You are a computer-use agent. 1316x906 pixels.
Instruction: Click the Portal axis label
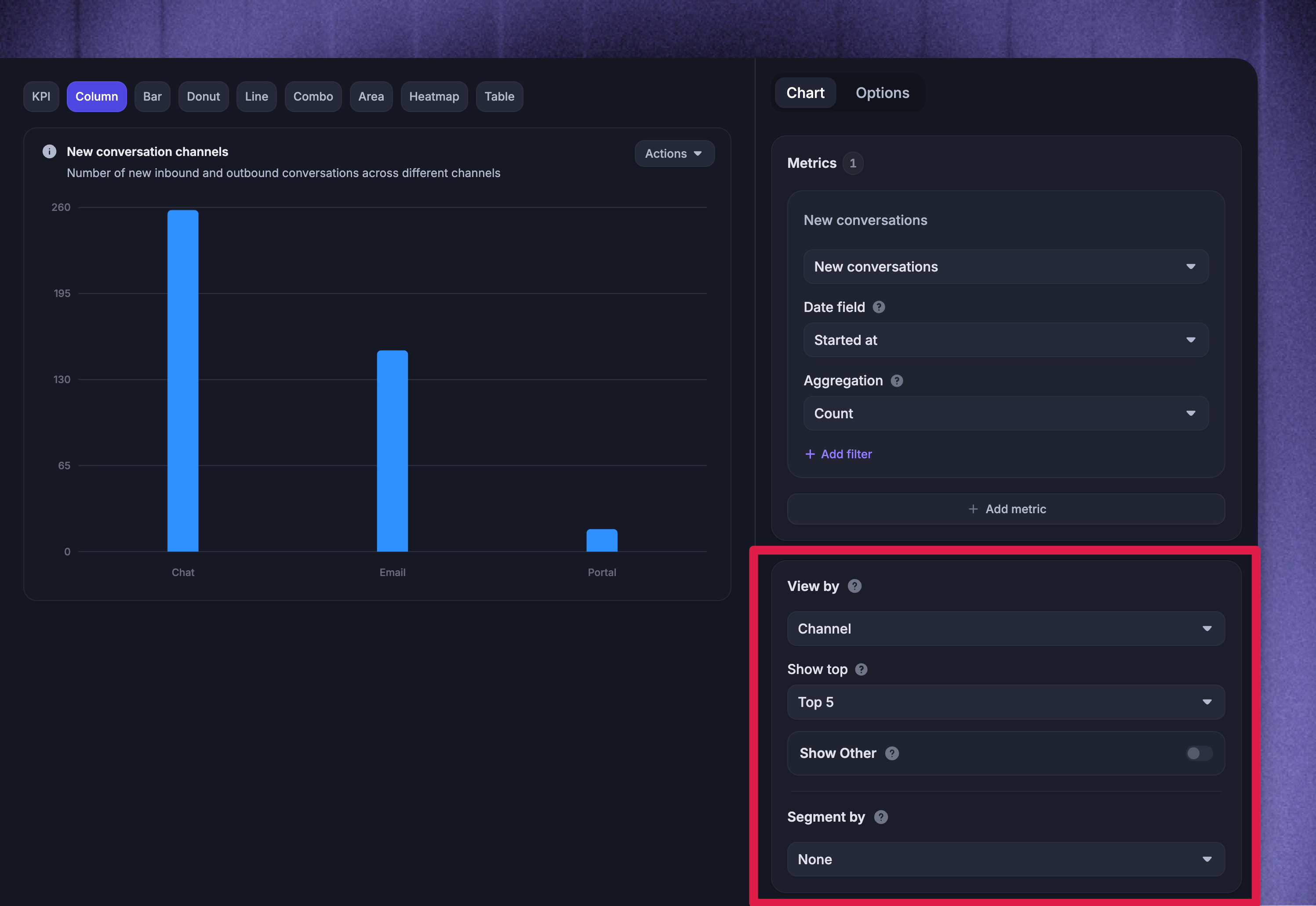[602, 572]
